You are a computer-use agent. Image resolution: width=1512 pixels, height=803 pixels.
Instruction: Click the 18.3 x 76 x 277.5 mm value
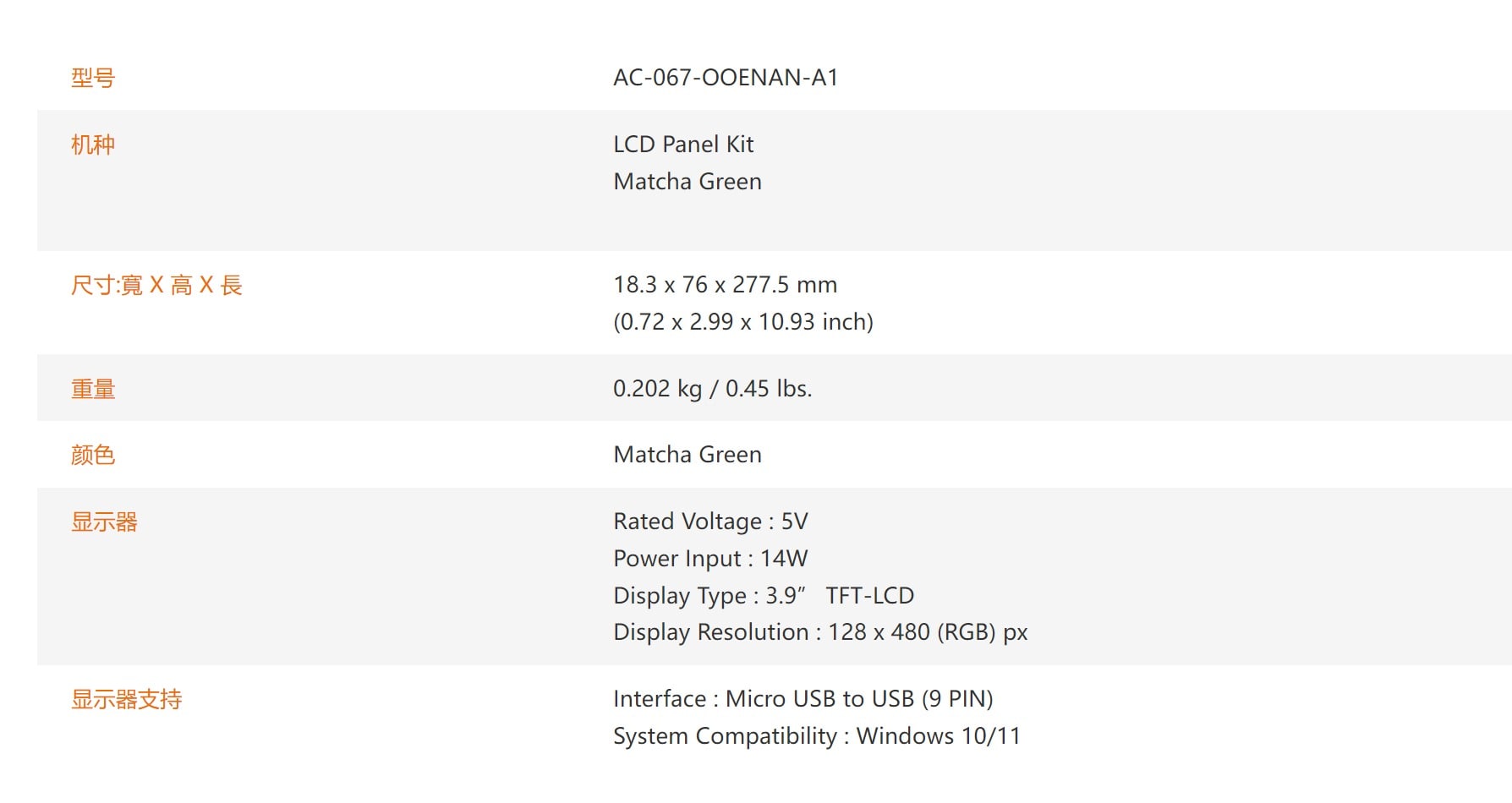point(726,285)
